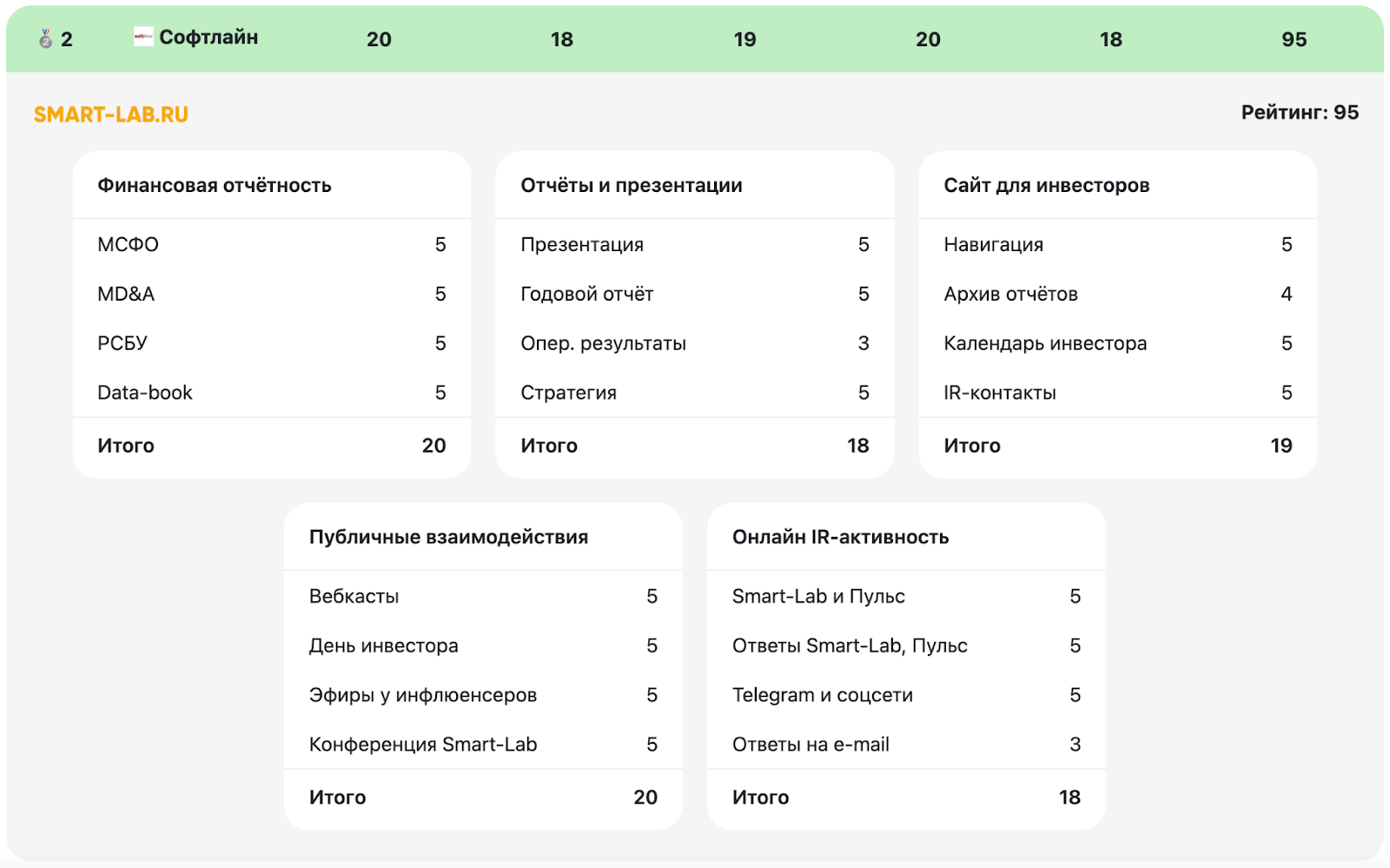Click the Рейтинг: 95 label
Image resolution: width=1390 pixels, height=868 pixels.
[x=1300, y=112]
